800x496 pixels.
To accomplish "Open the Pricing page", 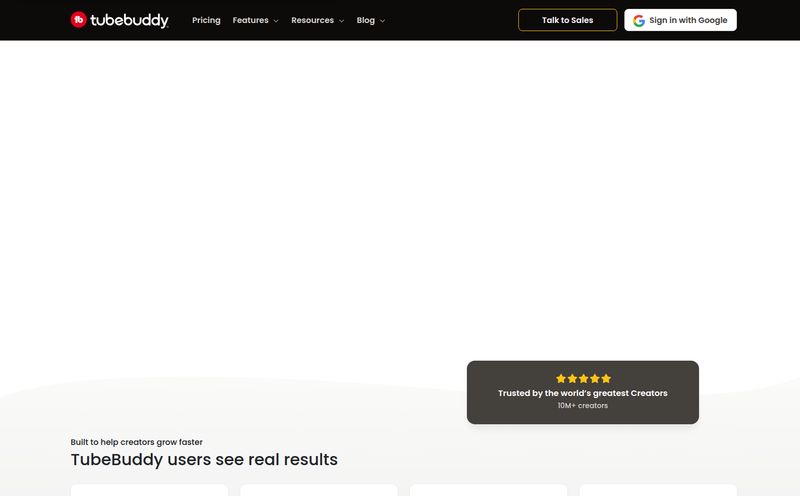I will (x=206, y=20).
